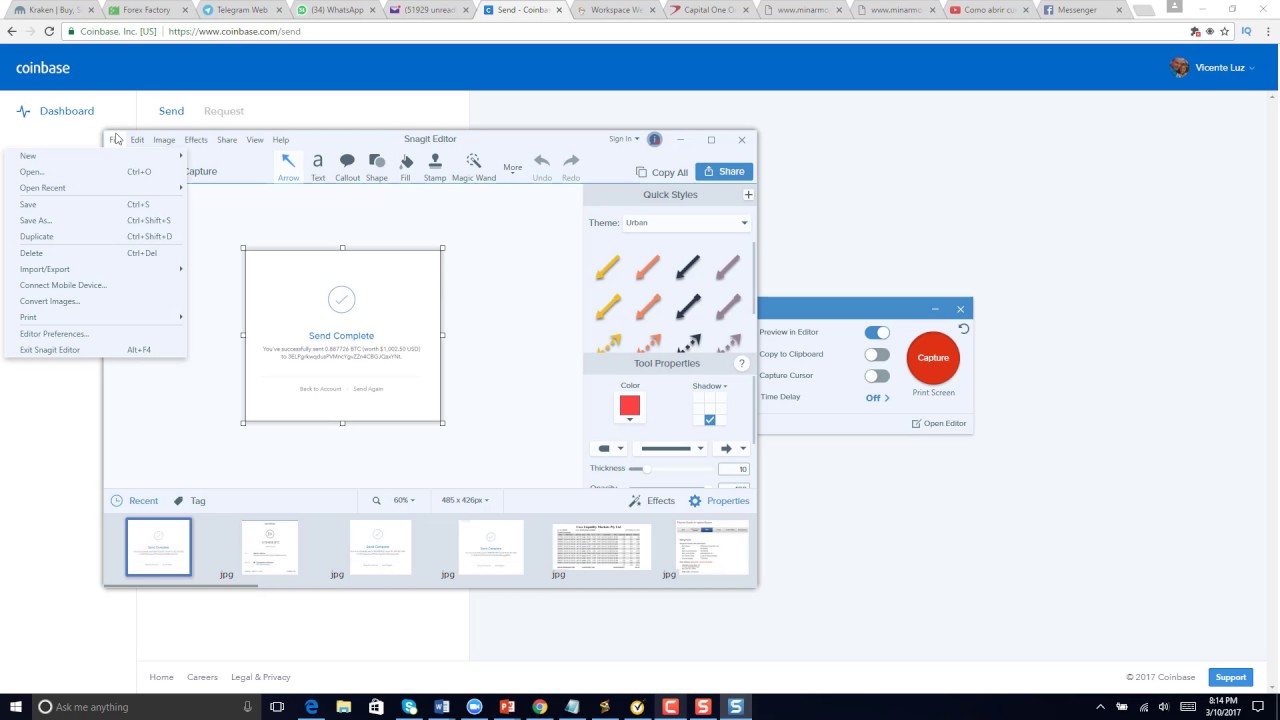
Task: Expand the More tools dropdown
Action: [513, 168]
